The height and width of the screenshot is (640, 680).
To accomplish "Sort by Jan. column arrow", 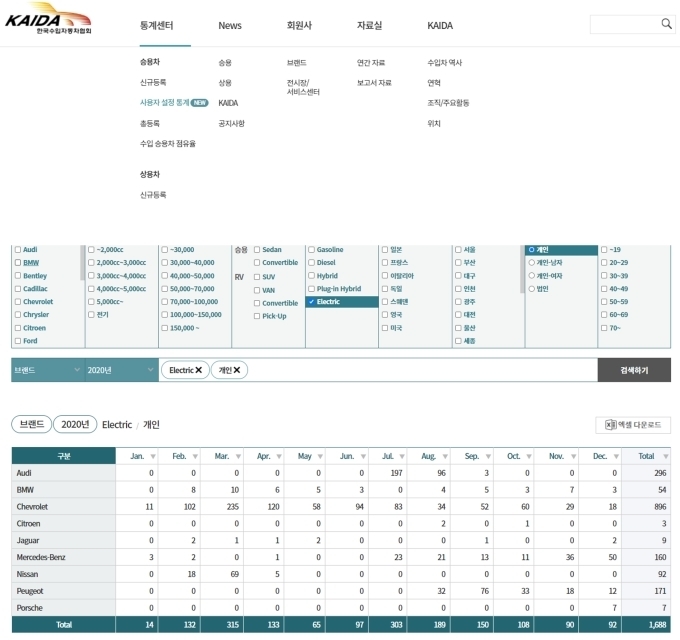I will coord(153,457).
